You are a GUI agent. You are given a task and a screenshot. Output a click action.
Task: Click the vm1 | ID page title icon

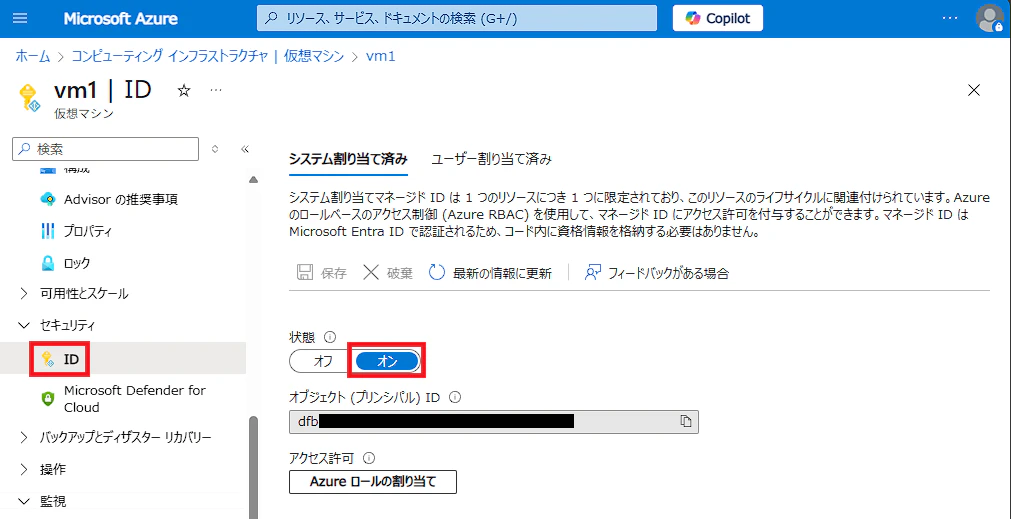pyautogui.click(x=30, y=99)
